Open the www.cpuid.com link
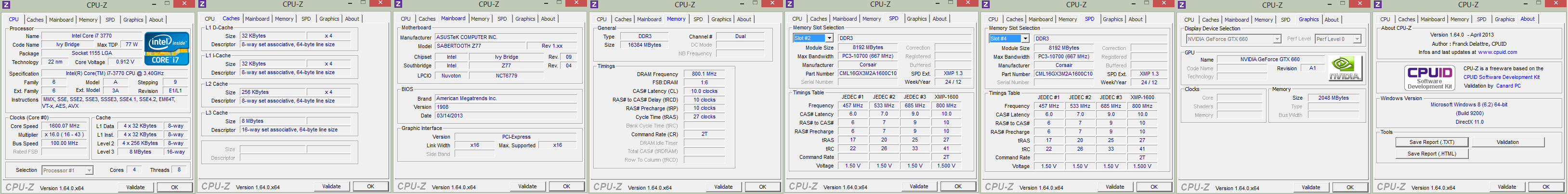This screenshot has width=1568, height=194. [1497, 52]
